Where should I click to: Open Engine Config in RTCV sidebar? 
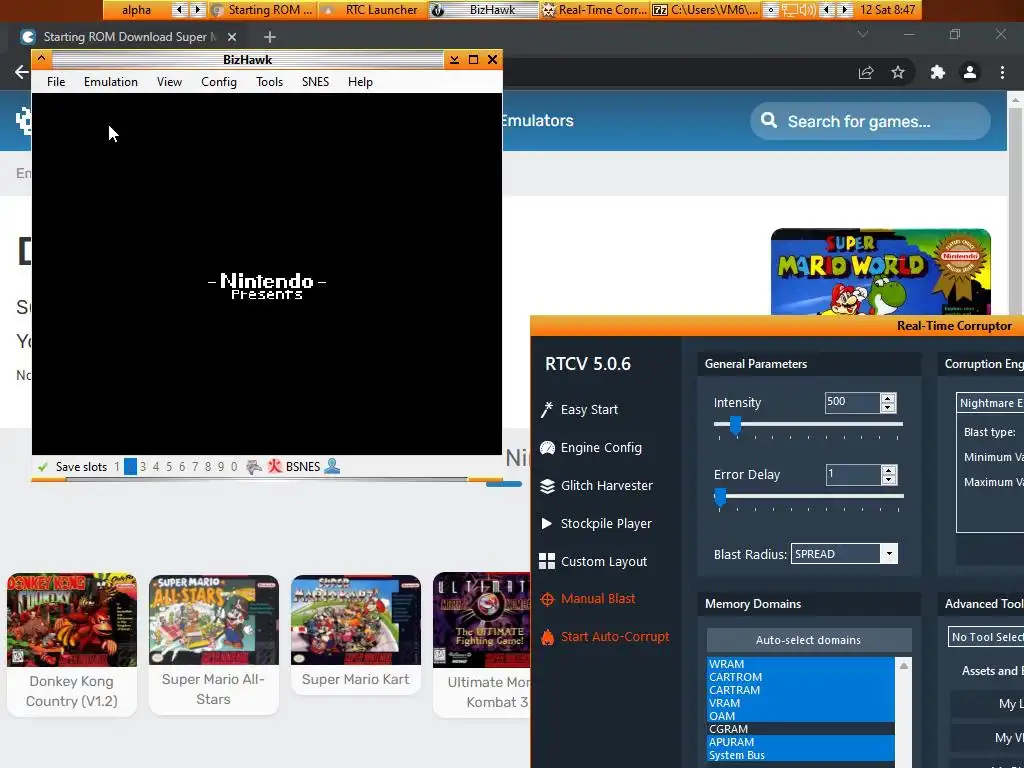[591, 447]
